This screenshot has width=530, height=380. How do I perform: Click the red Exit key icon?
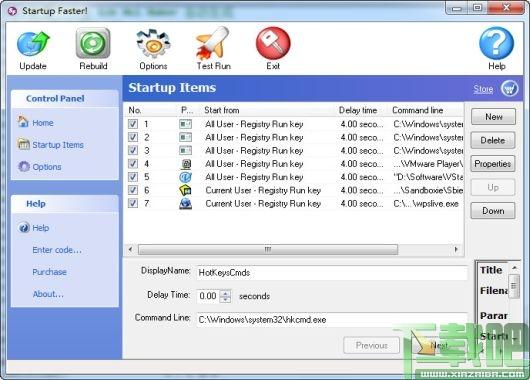(273, 43)
